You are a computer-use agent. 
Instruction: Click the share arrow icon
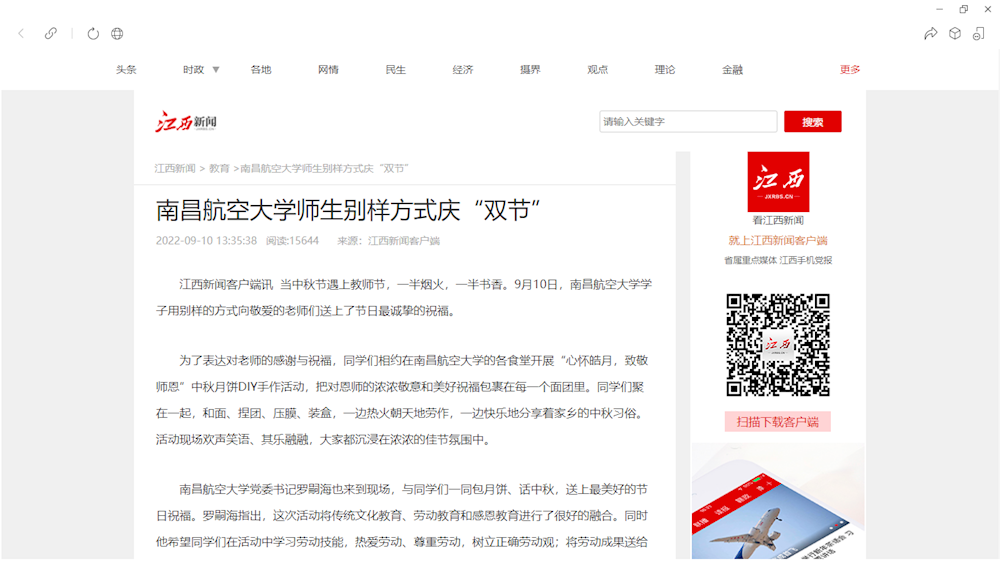click(930, 33)
